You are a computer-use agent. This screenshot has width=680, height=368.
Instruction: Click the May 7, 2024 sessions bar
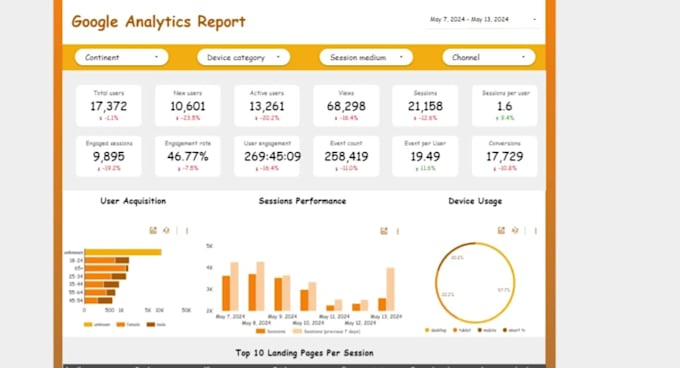click(x=226, y=293)
